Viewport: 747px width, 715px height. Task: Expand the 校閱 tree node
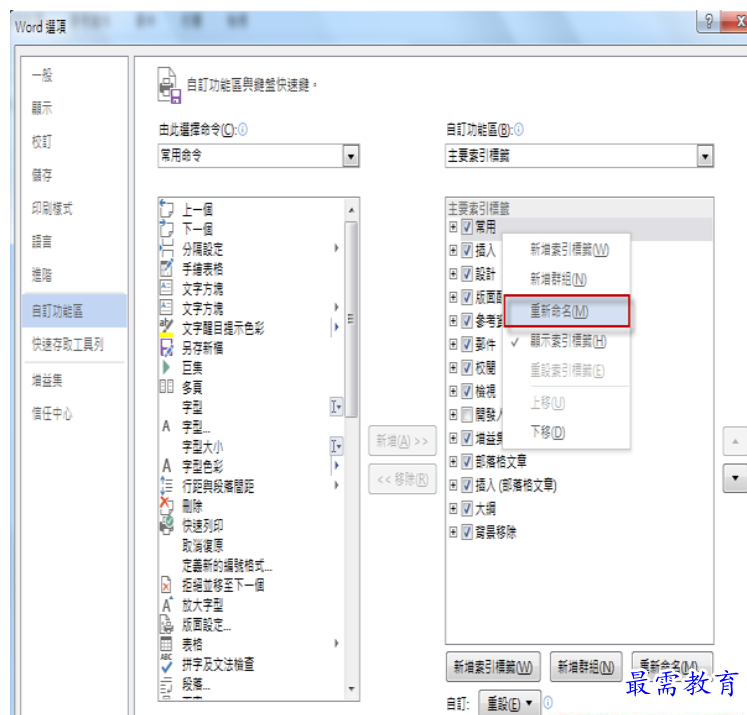(453, 367)
